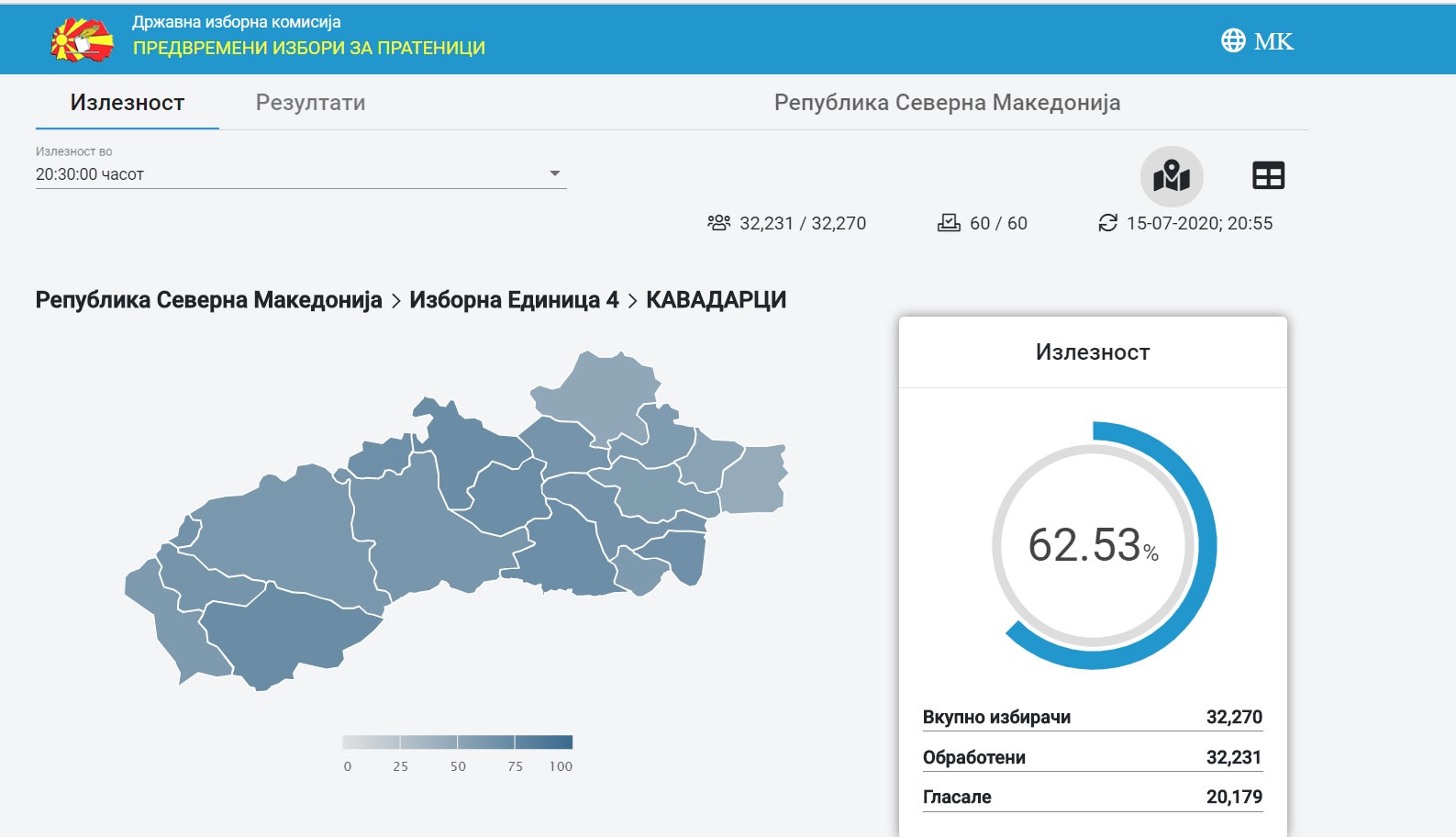Open the Резултати tab
Viewport: 1456px width, 837px height.
(x=310, y=103)
